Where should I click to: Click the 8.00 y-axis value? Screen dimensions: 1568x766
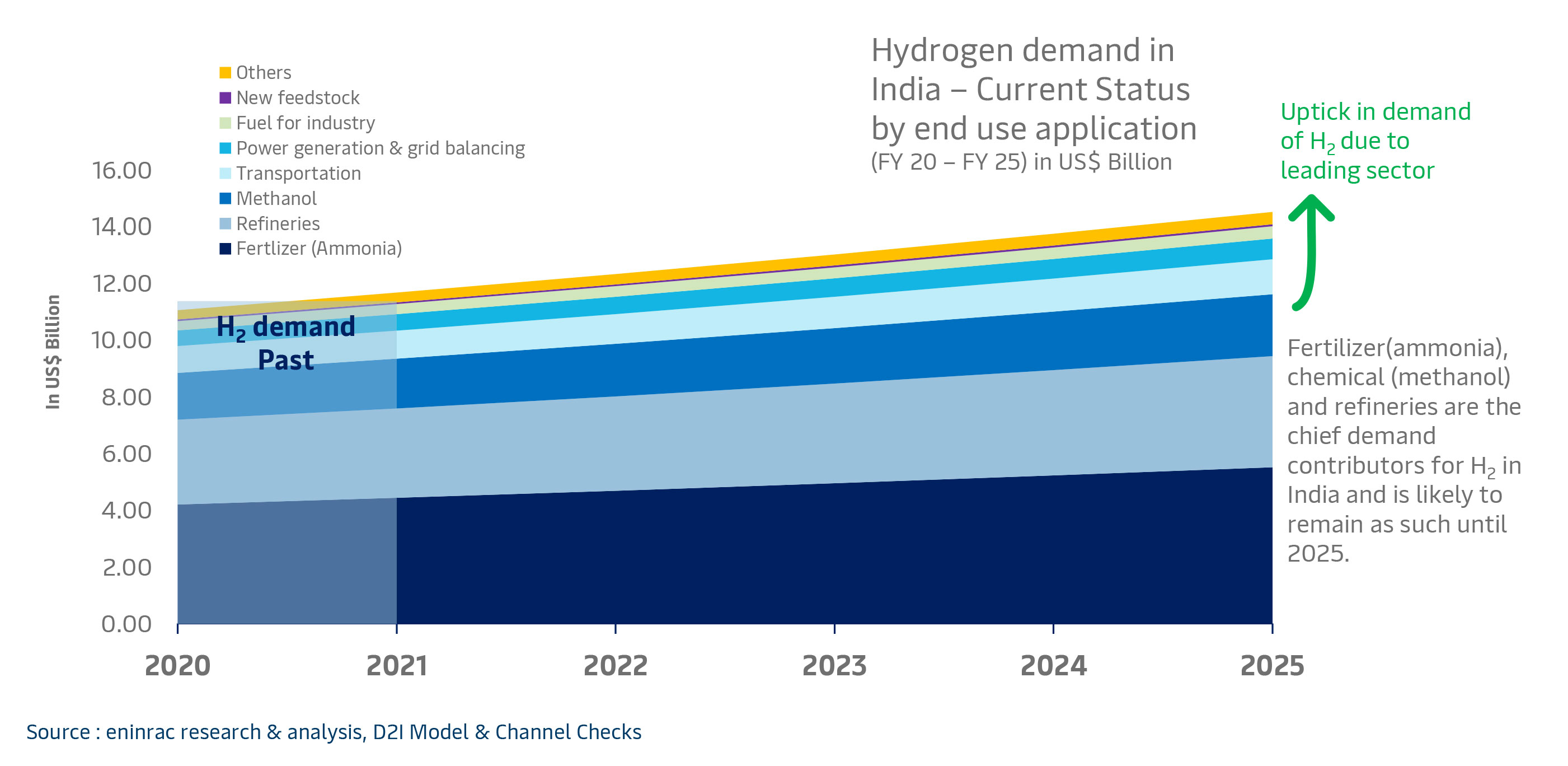point(126,397)
